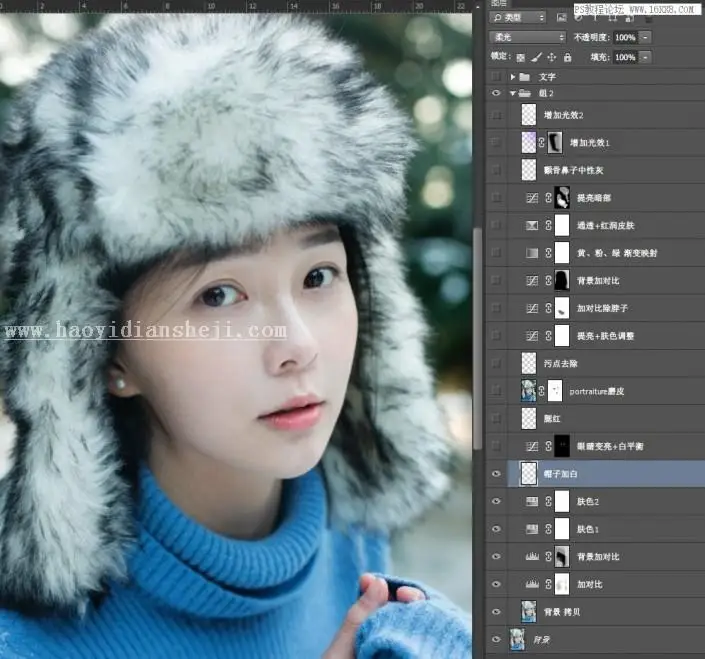
Task: Click mask link icon of 提亮暗部 layer
Action: click(x=549, y=198)
